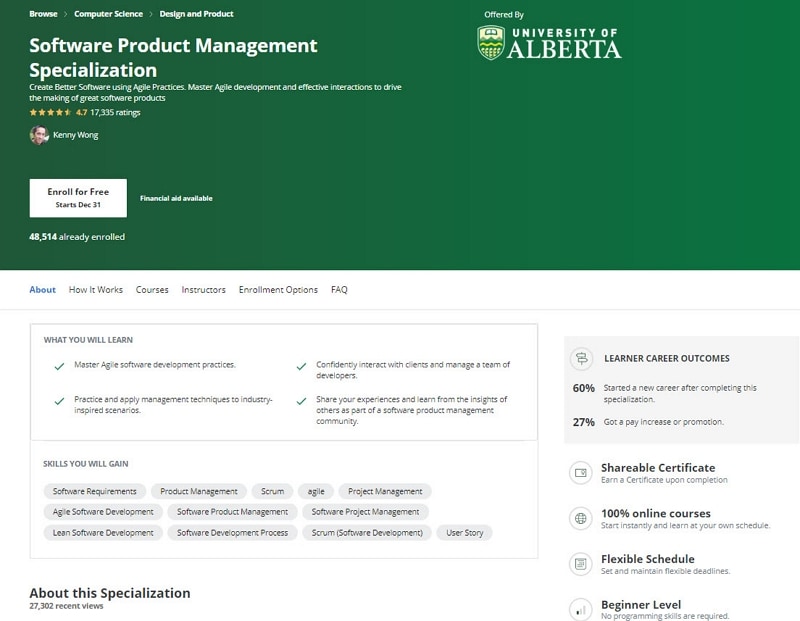The width and height of the screenshot is (800, 621).
Task: Open the Design and Product breadcrumb
Action: (196, 14)
